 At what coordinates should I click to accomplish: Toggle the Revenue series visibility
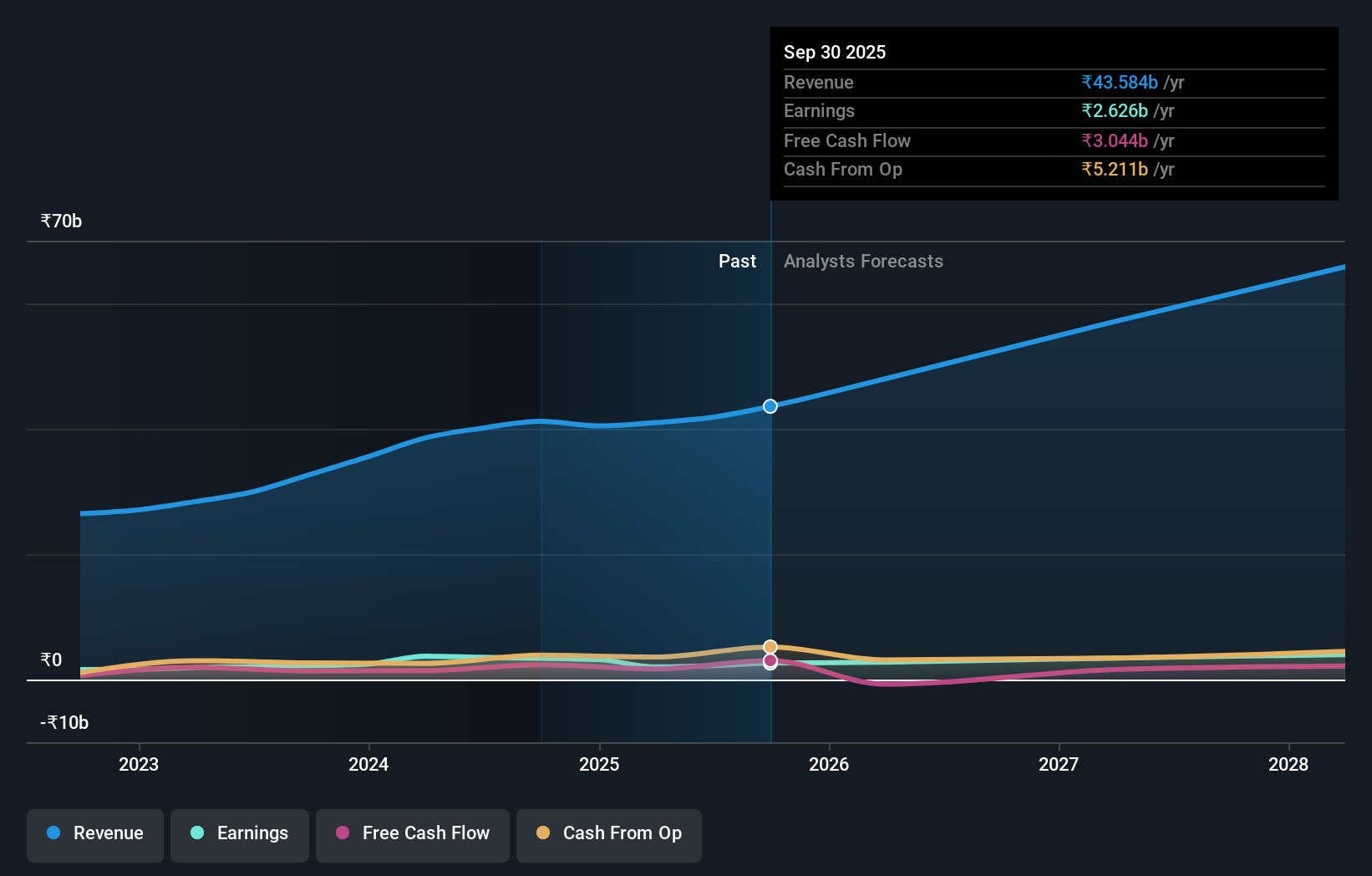pyautogui.click(x=94, y=833)
